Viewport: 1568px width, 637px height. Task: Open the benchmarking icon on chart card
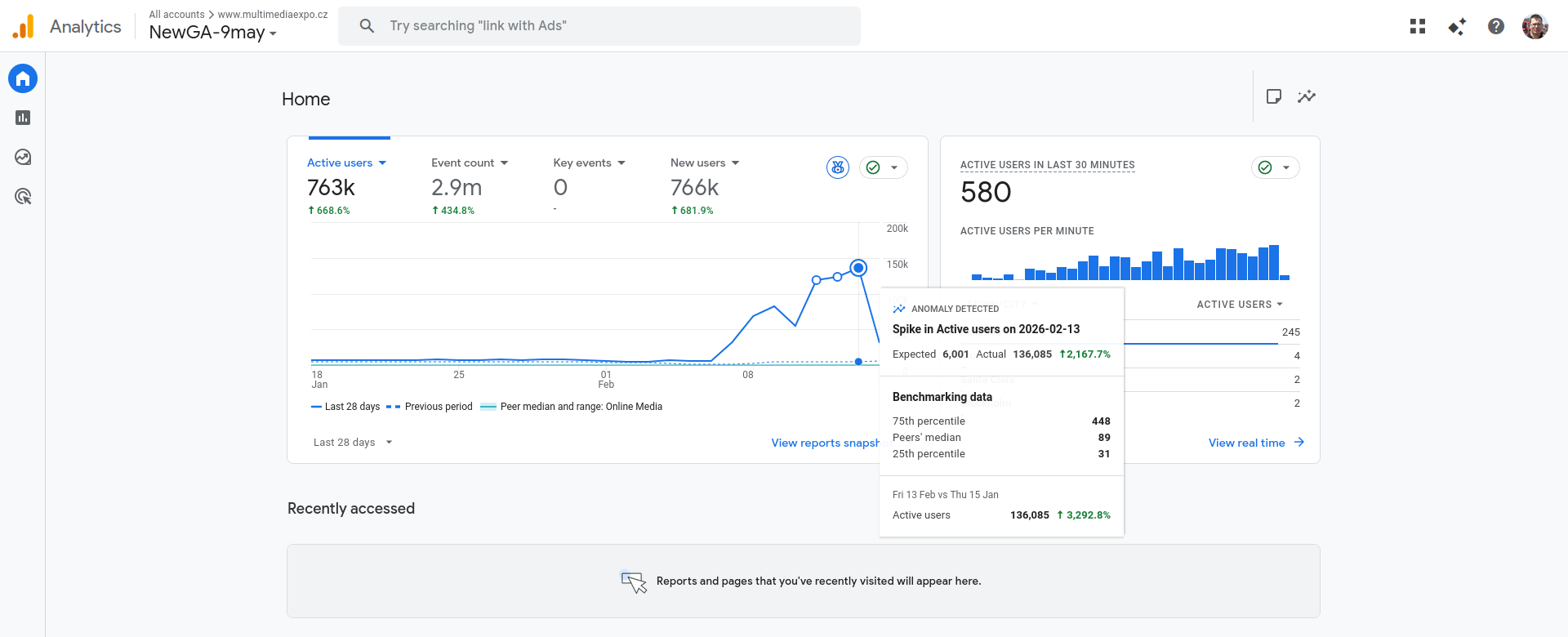pos(838,167)
